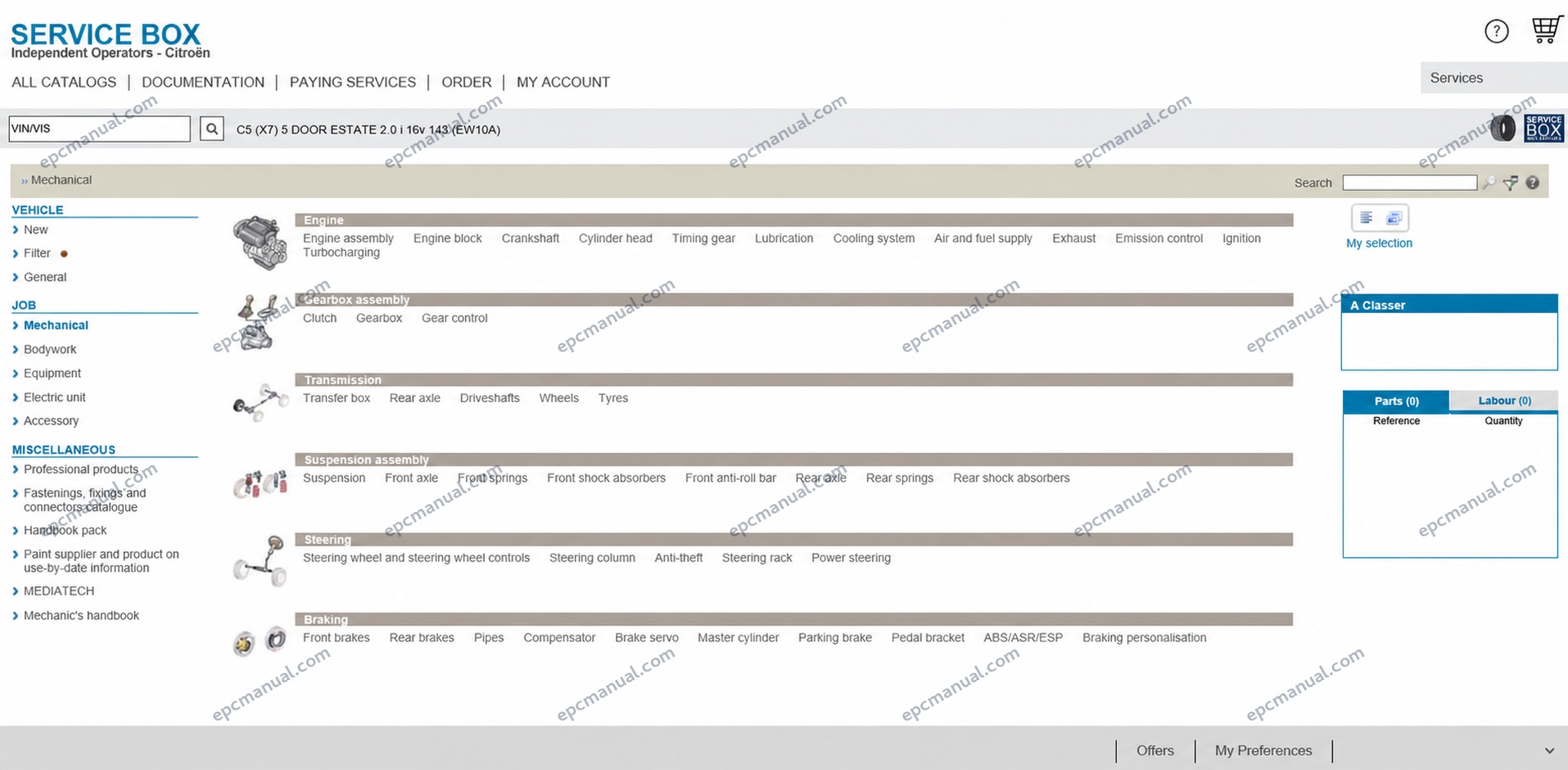Select Electric unit in the Job list
This screenshot has height=770, width=1568.
click(x=54, y=397)
